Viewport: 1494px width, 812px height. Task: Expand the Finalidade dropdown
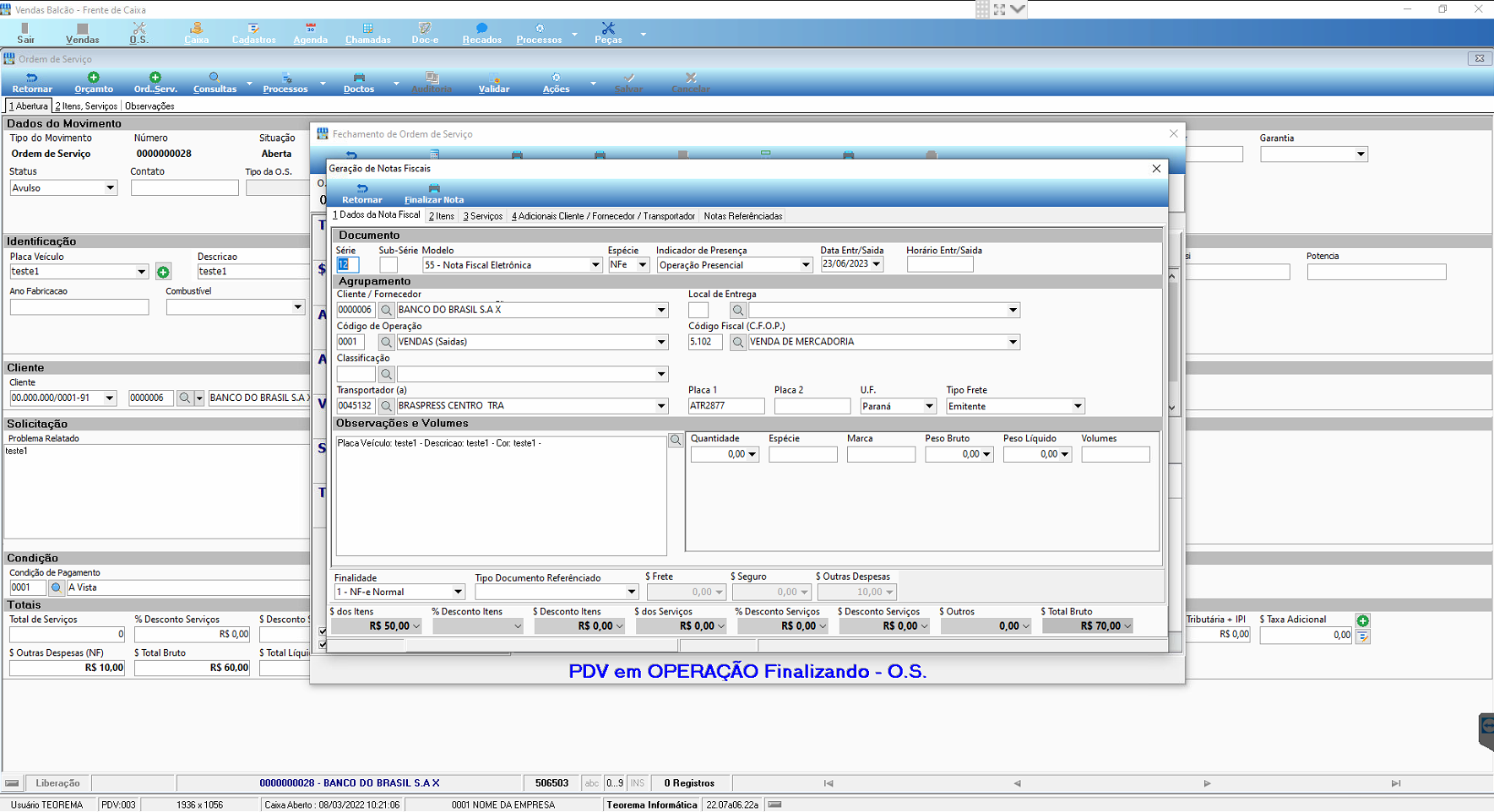click(x=458, y=593)
